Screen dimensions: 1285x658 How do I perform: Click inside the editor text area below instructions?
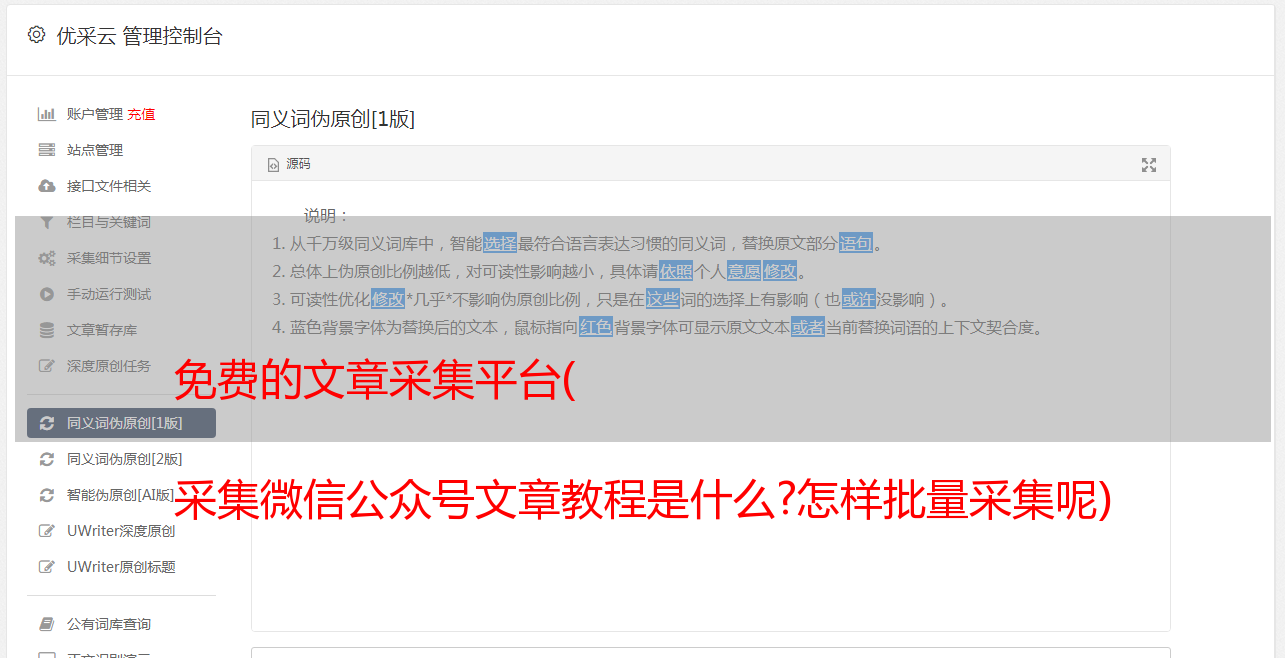pyautogui.click(x=710, y=500)
